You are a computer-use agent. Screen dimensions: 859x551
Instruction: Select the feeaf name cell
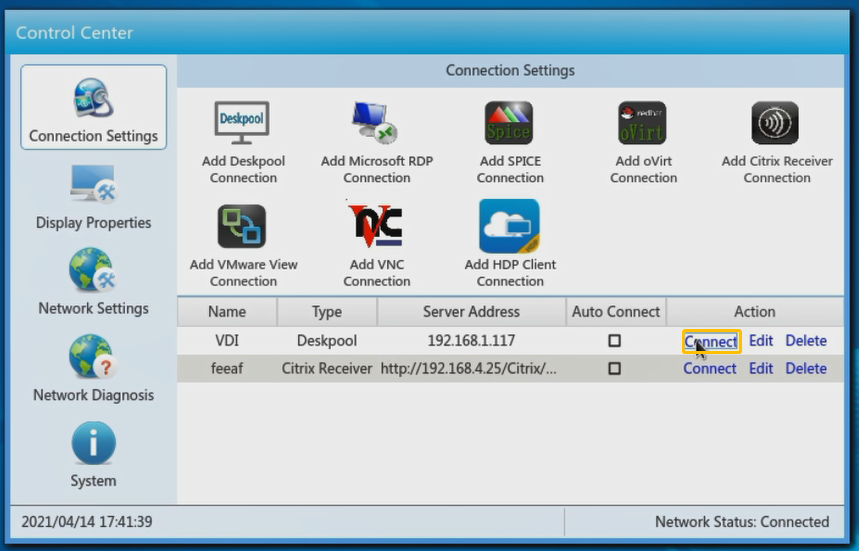point(227,369)
